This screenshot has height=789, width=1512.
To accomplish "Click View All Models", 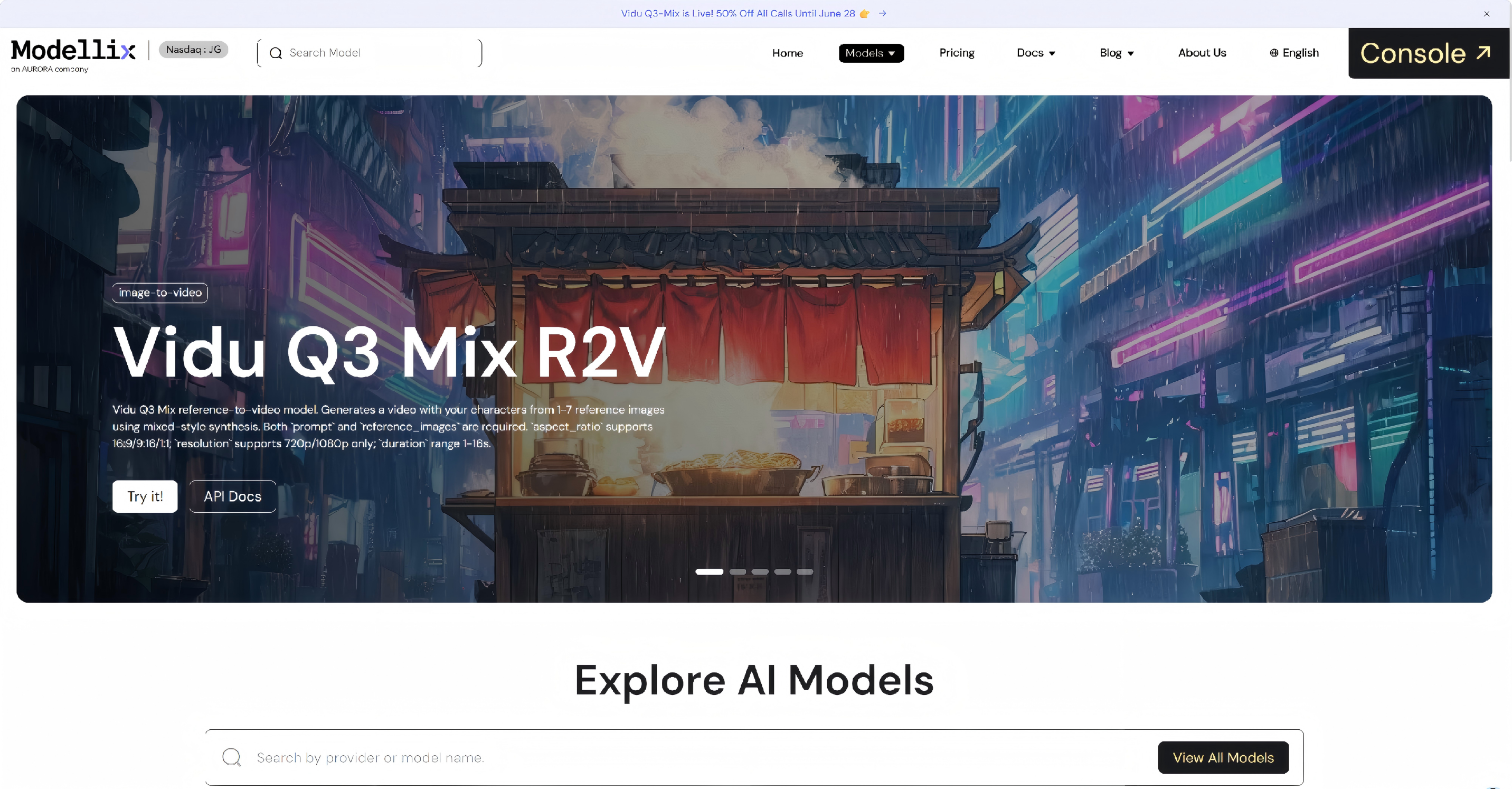I will tap(1223, 757).
